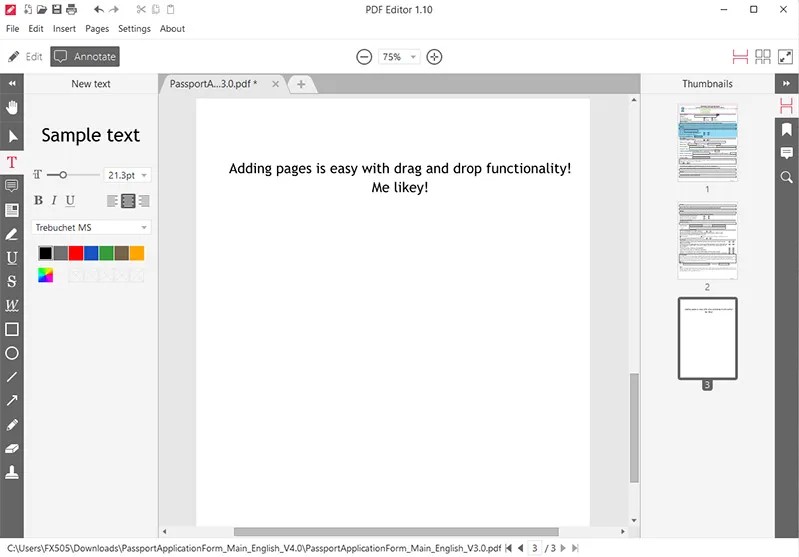Open the Settings menu

(134, 29)
